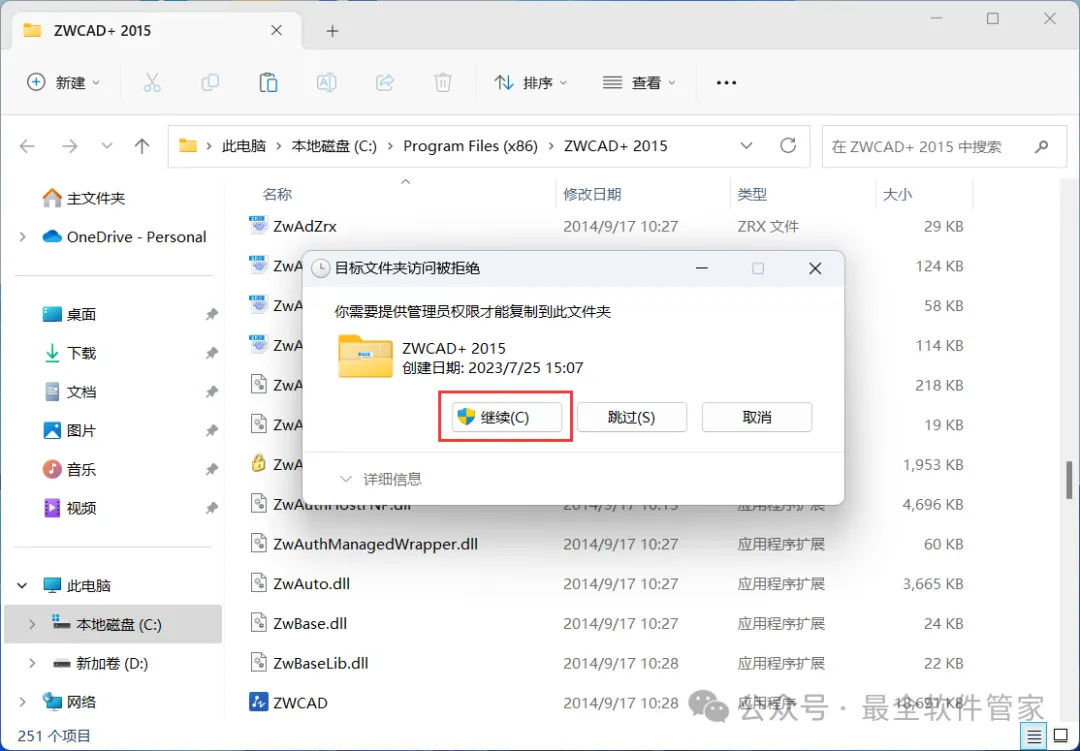
Task: Click 本地磁盘 (C:) breadcrumb segment
Action: click(x=334, y=146)
